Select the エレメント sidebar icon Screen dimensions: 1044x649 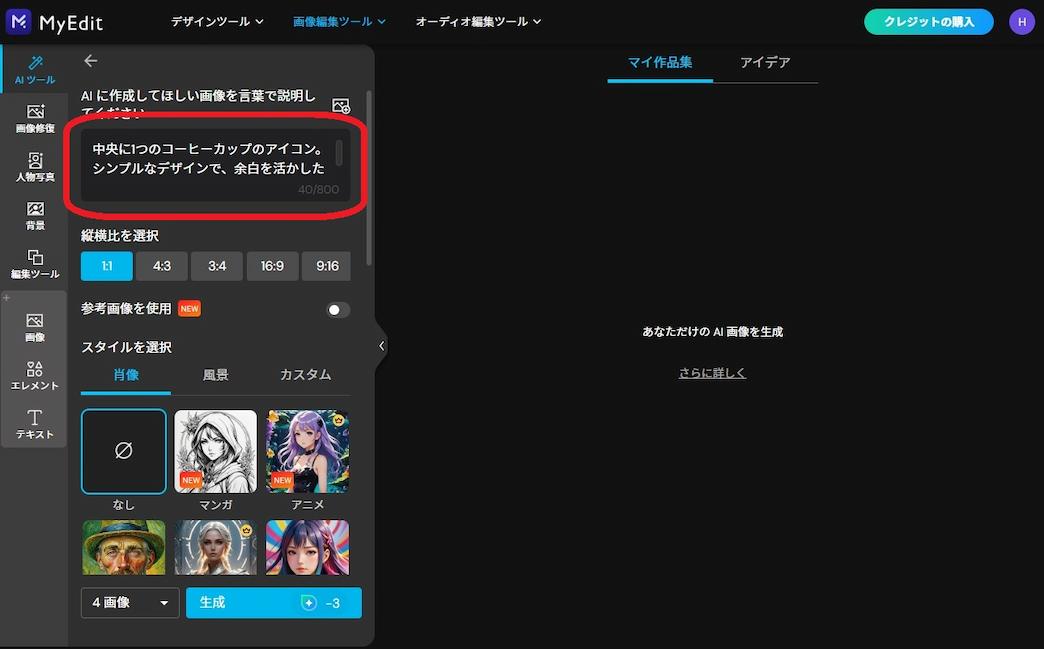(x=35, y=376)
